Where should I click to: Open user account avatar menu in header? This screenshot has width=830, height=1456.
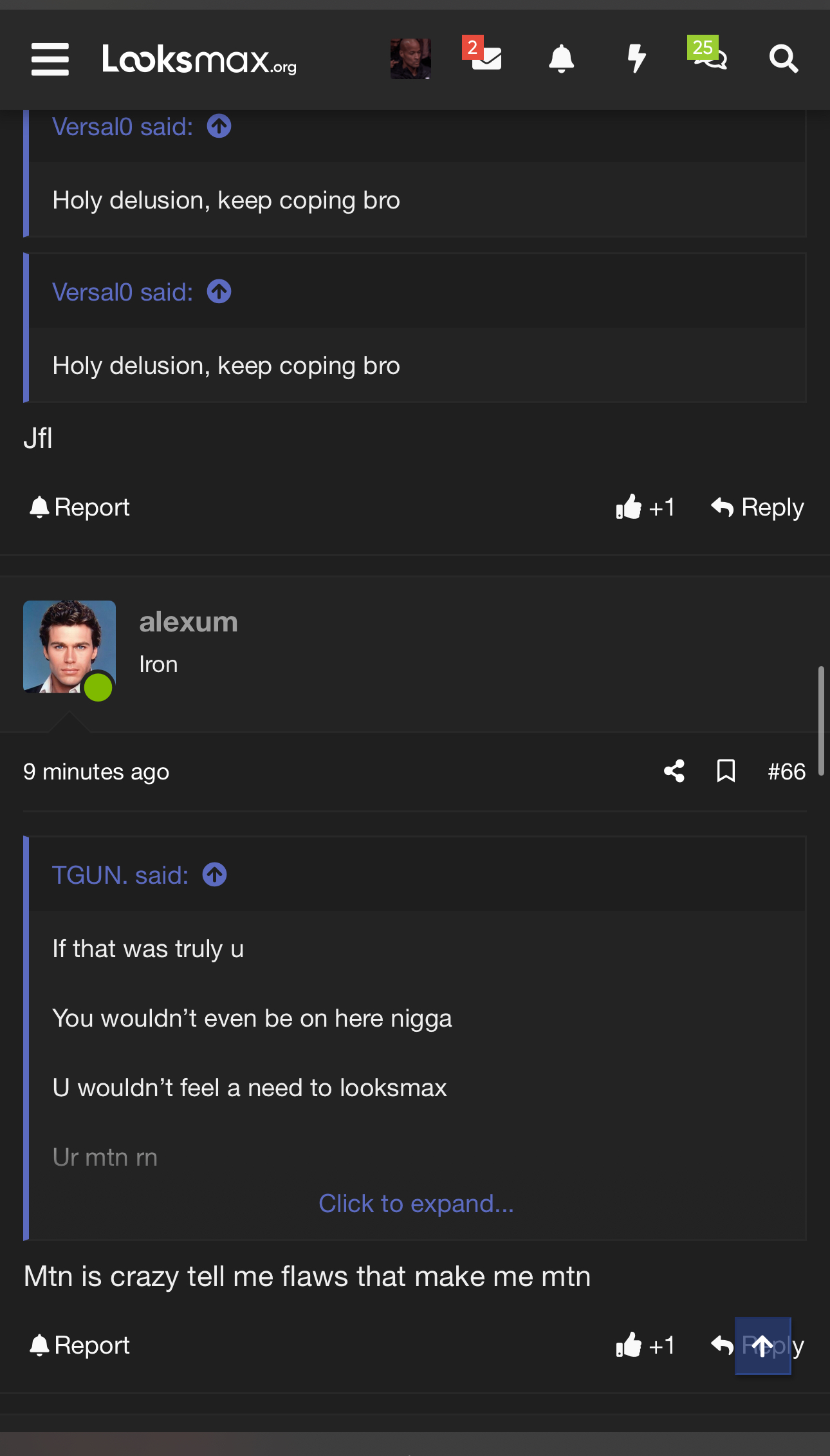click(x=410, y=59)
